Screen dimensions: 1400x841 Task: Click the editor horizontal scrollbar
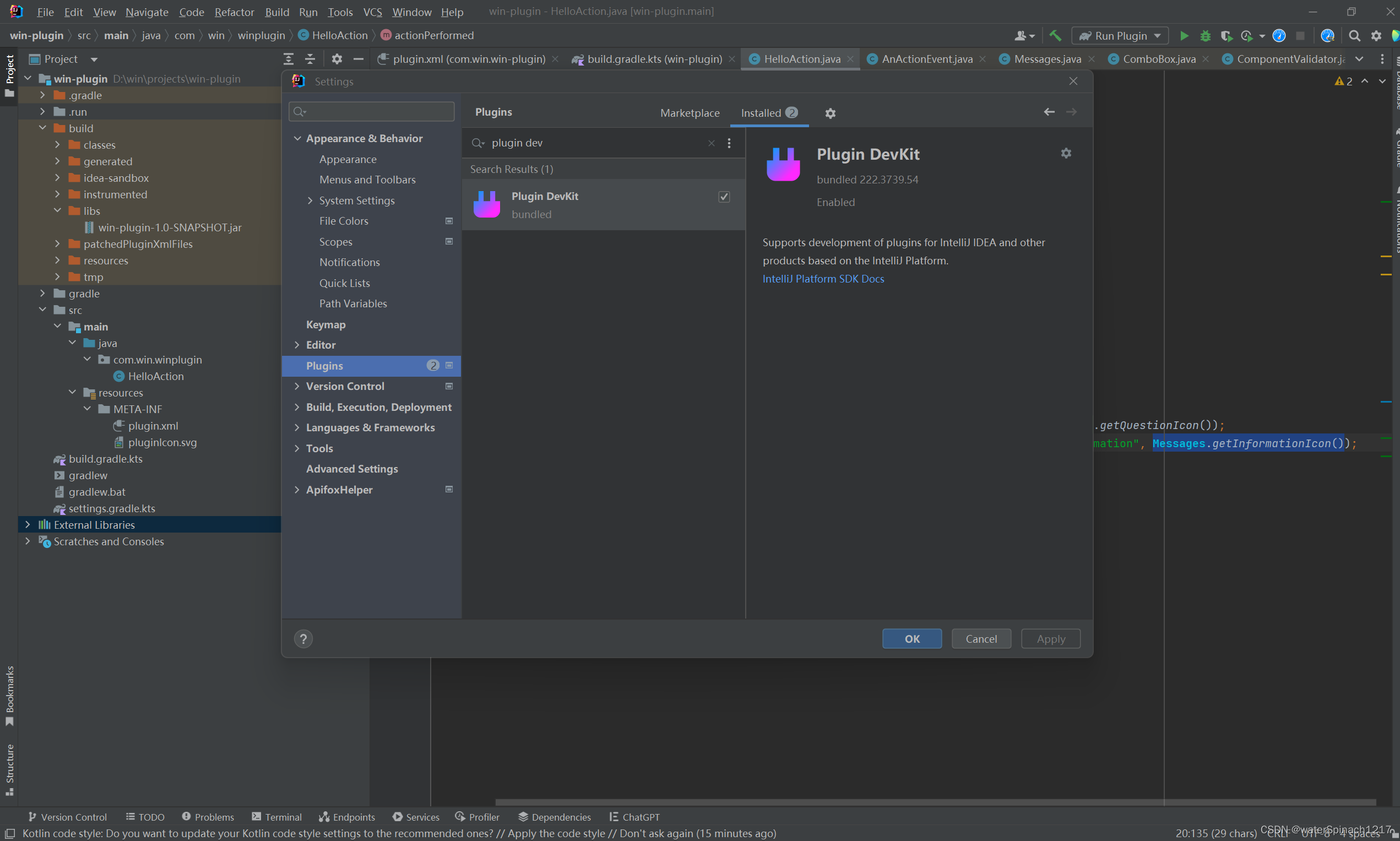pyautogui.click(x=935, y=802)
